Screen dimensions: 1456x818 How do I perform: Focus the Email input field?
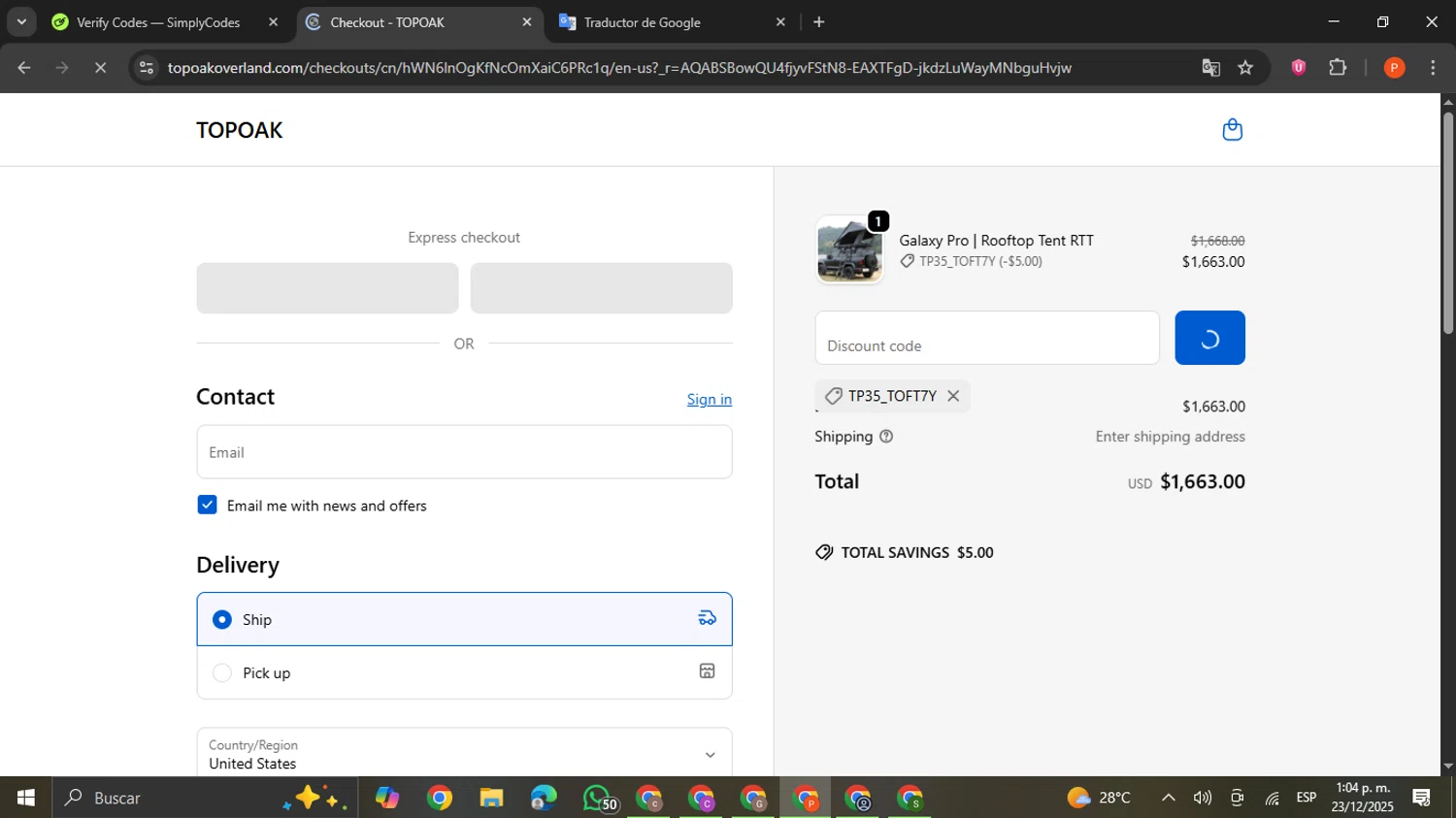point(464,452)
